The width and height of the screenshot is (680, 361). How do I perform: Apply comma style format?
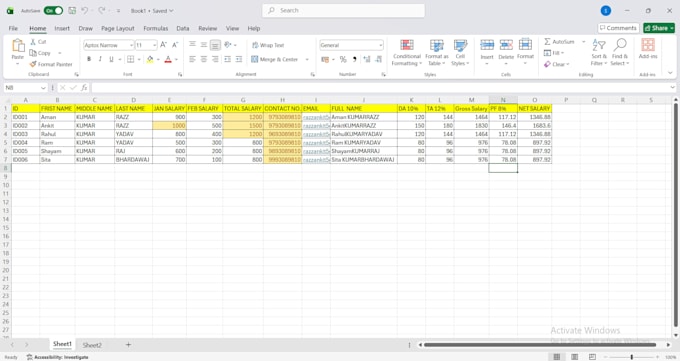[355, 59]
